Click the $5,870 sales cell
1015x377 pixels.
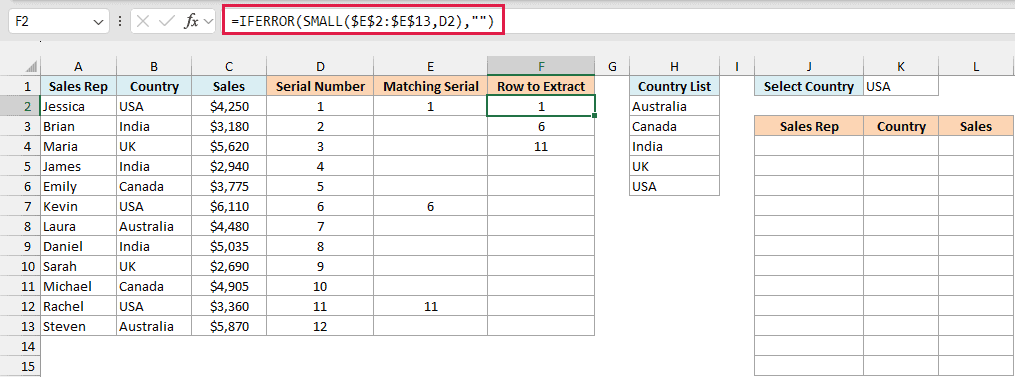(229, 326)
